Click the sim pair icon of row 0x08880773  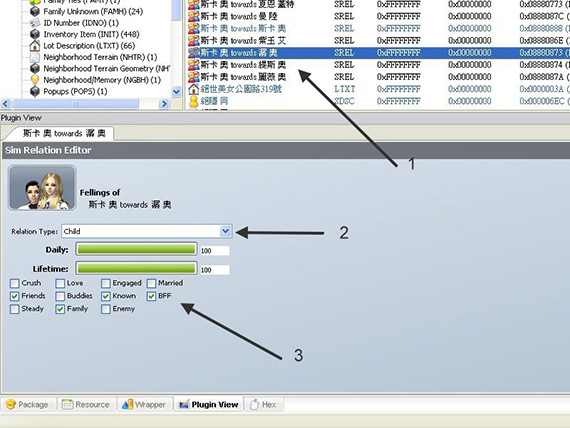194,4
